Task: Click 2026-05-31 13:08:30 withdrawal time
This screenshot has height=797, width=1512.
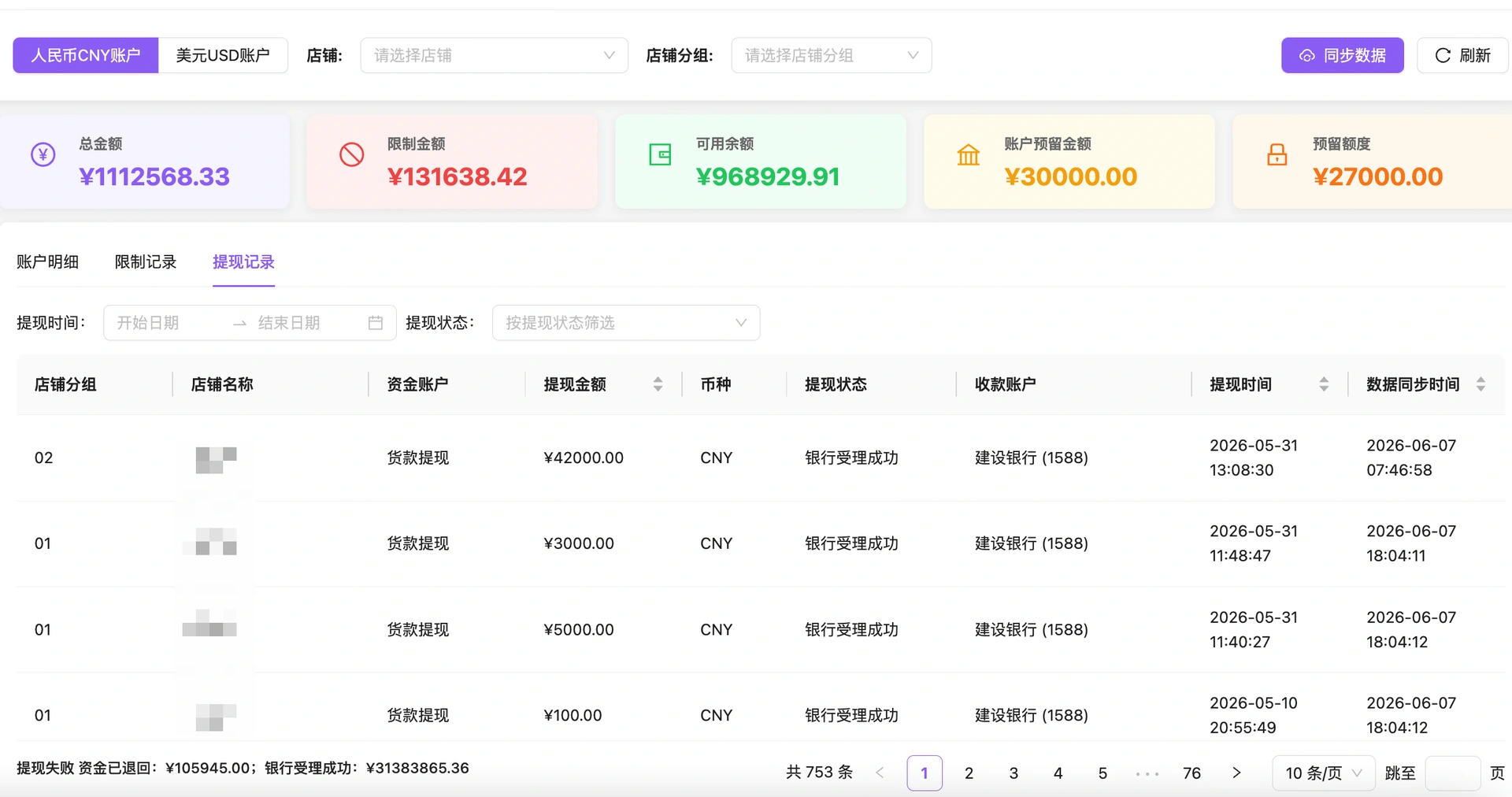Action: pos(1254,458)
